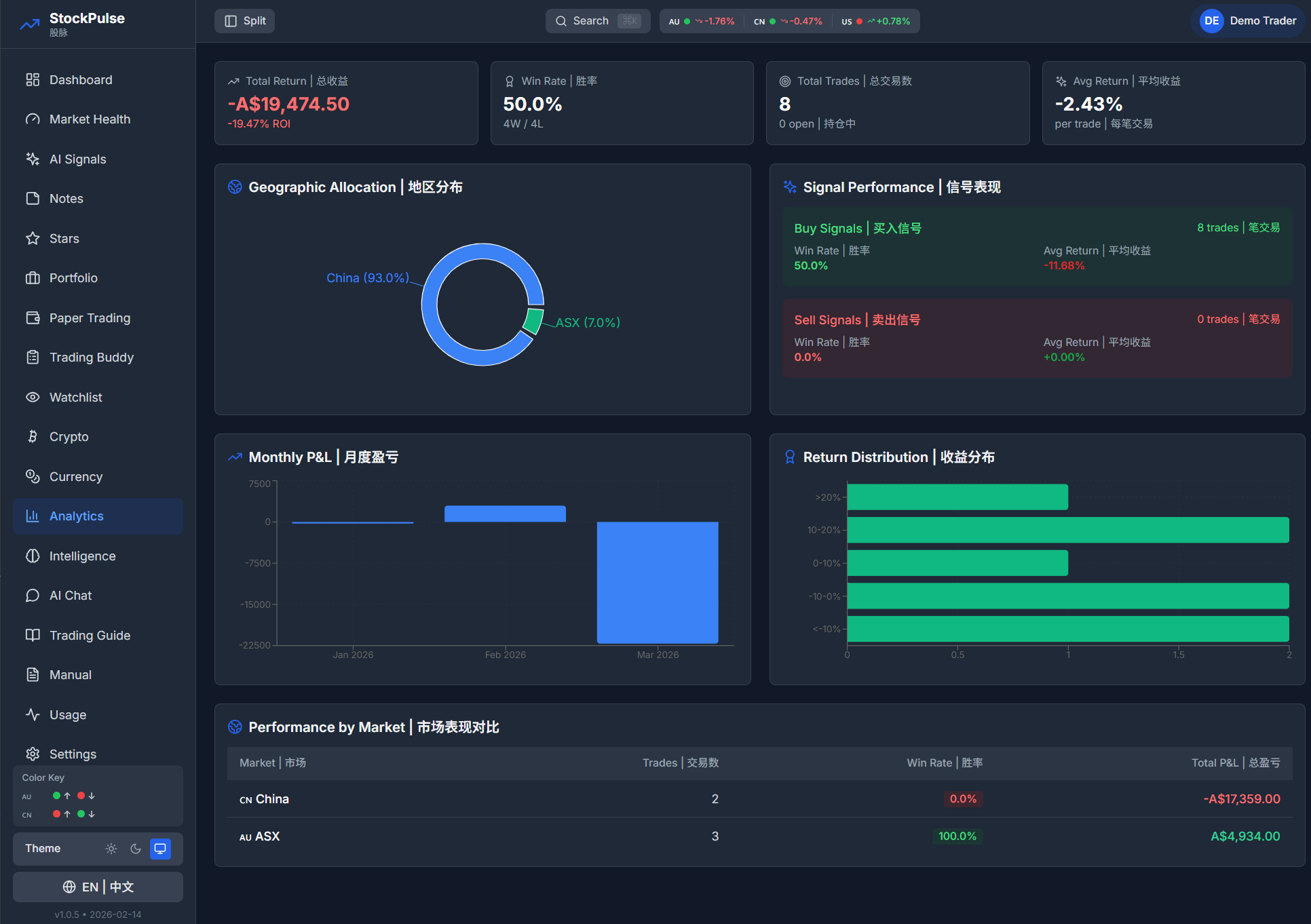This screenshot has width=1311, height=924.
Task: Click the green ASX donut segment
Action: [x=534, y=321]
